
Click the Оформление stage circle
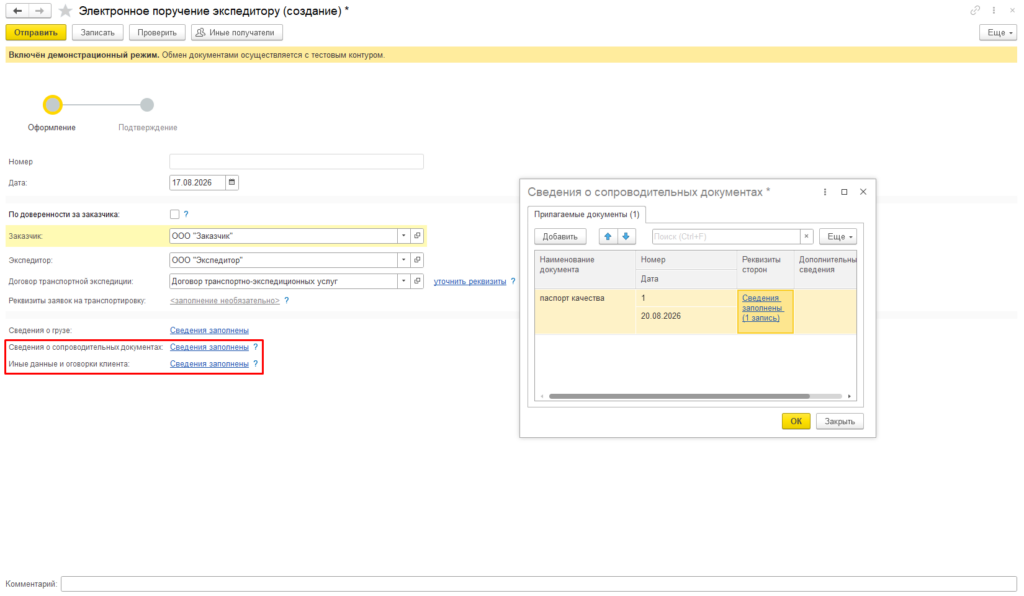pyautogui.click(x=52, y=104)
